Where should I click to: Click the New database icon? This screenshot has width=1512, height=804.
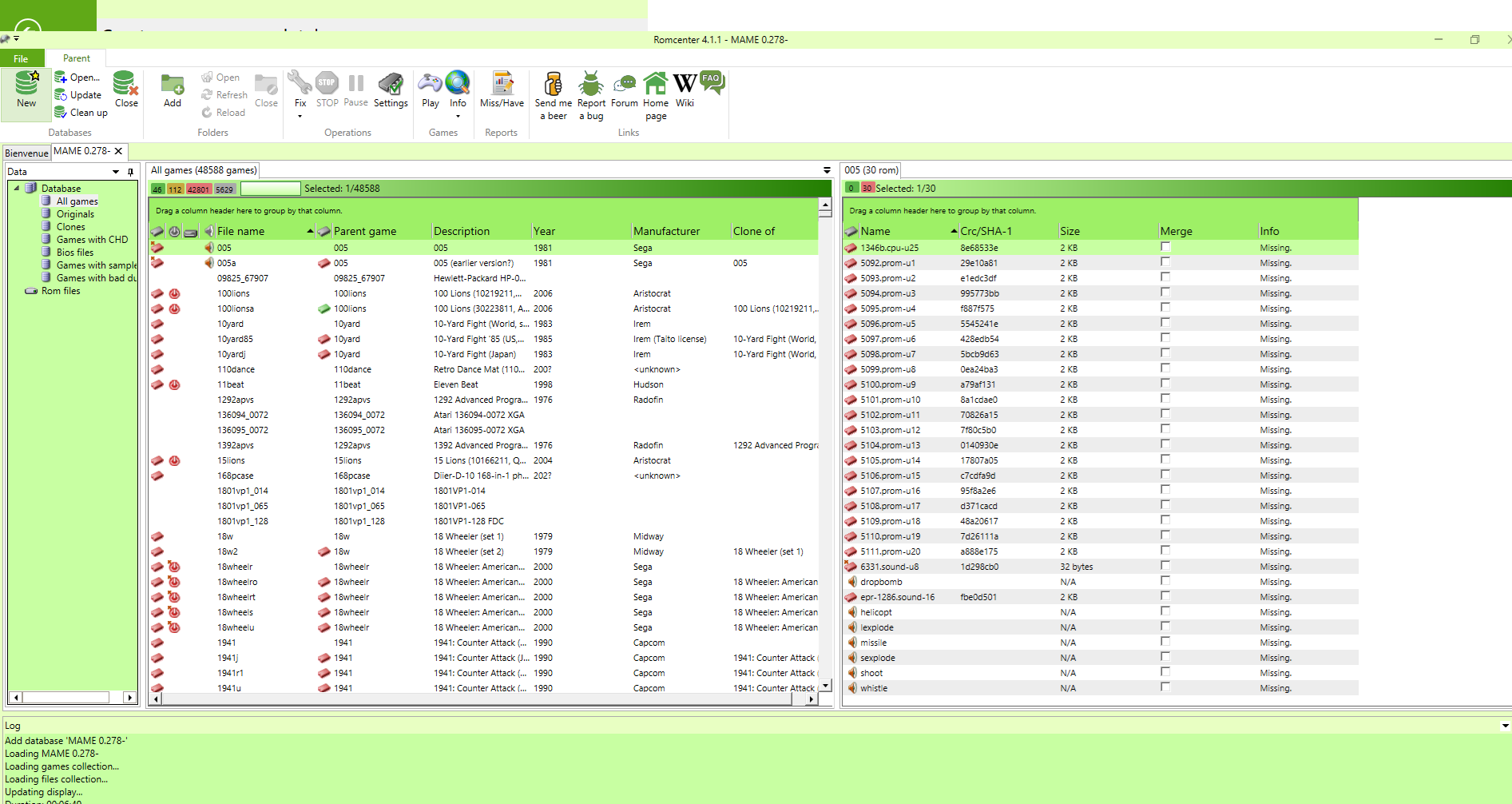pyautogui.click(x=26, y=83)
